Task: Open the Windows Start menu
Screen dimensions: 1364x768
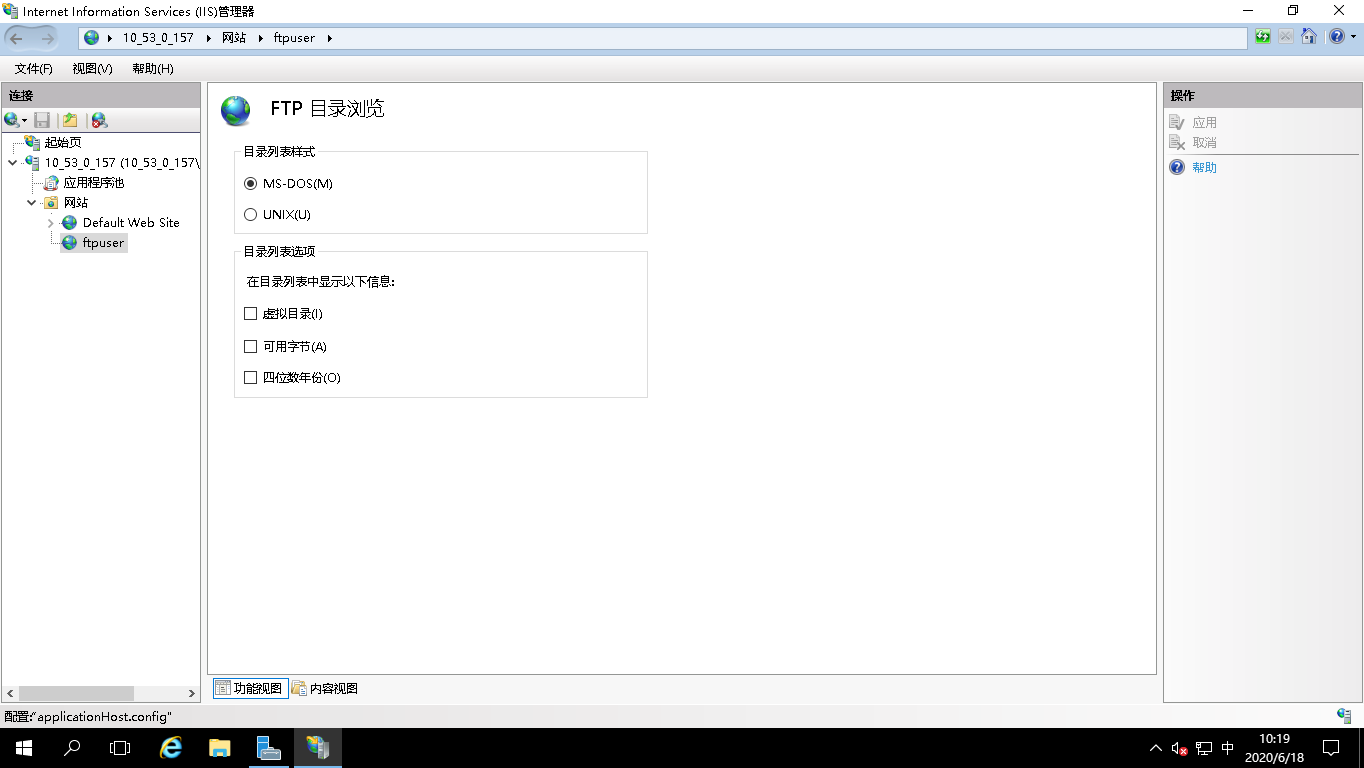Action: click(24, 748)
